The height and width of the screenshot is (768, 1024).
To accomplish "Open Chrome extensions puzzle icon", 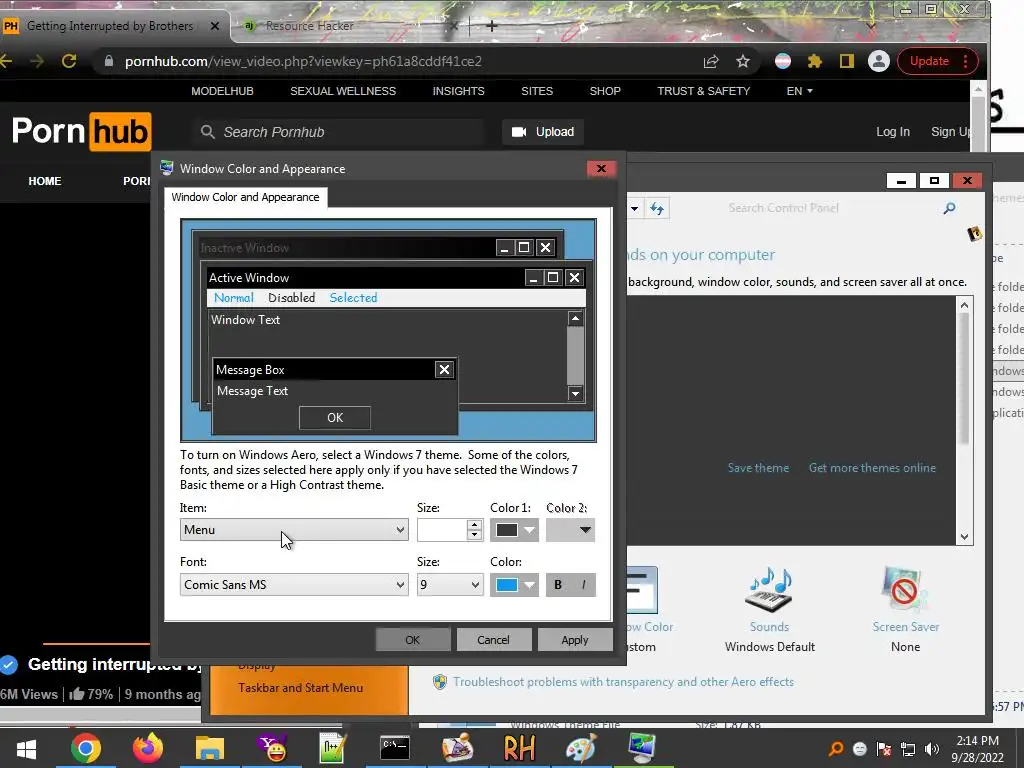I will 814,61.
